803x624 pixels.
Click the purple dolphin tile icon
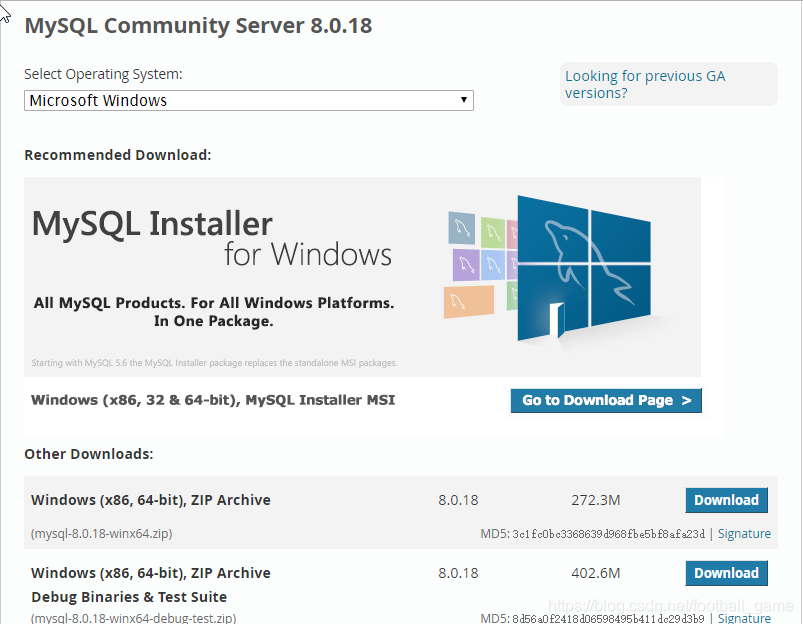pos(466,265)
